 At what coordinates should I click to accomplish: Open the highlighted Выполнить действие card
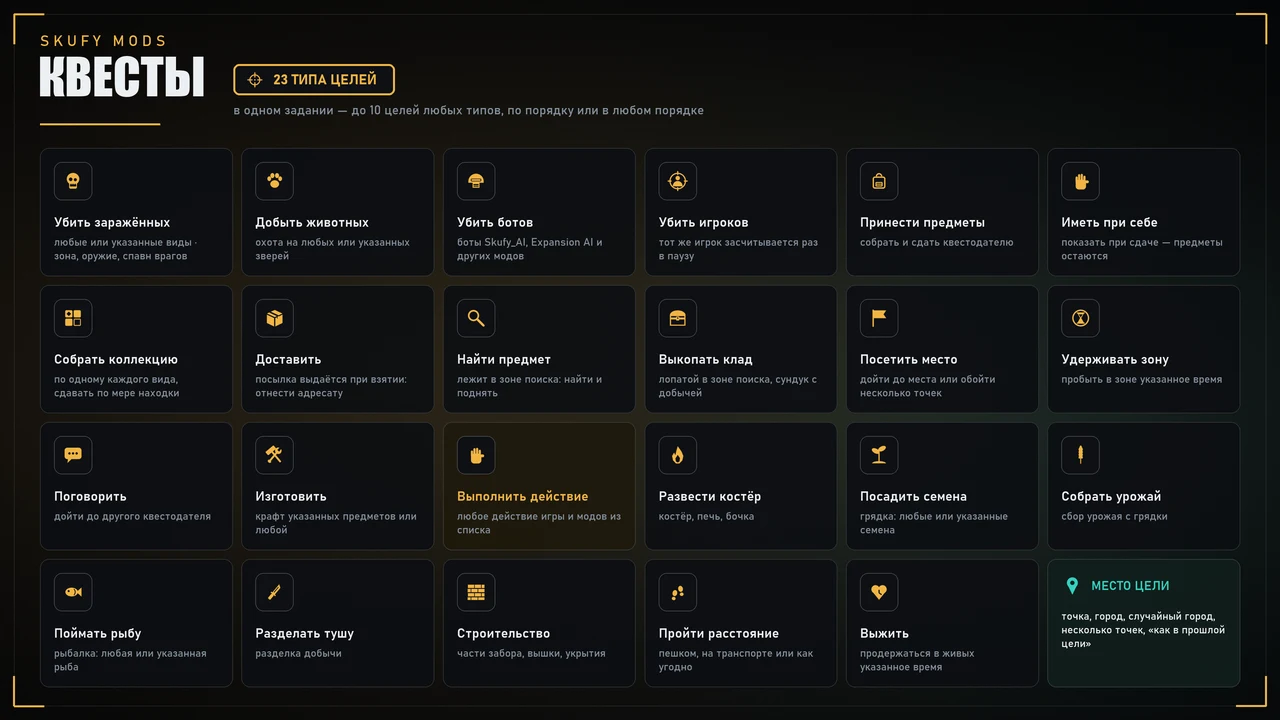539,486
